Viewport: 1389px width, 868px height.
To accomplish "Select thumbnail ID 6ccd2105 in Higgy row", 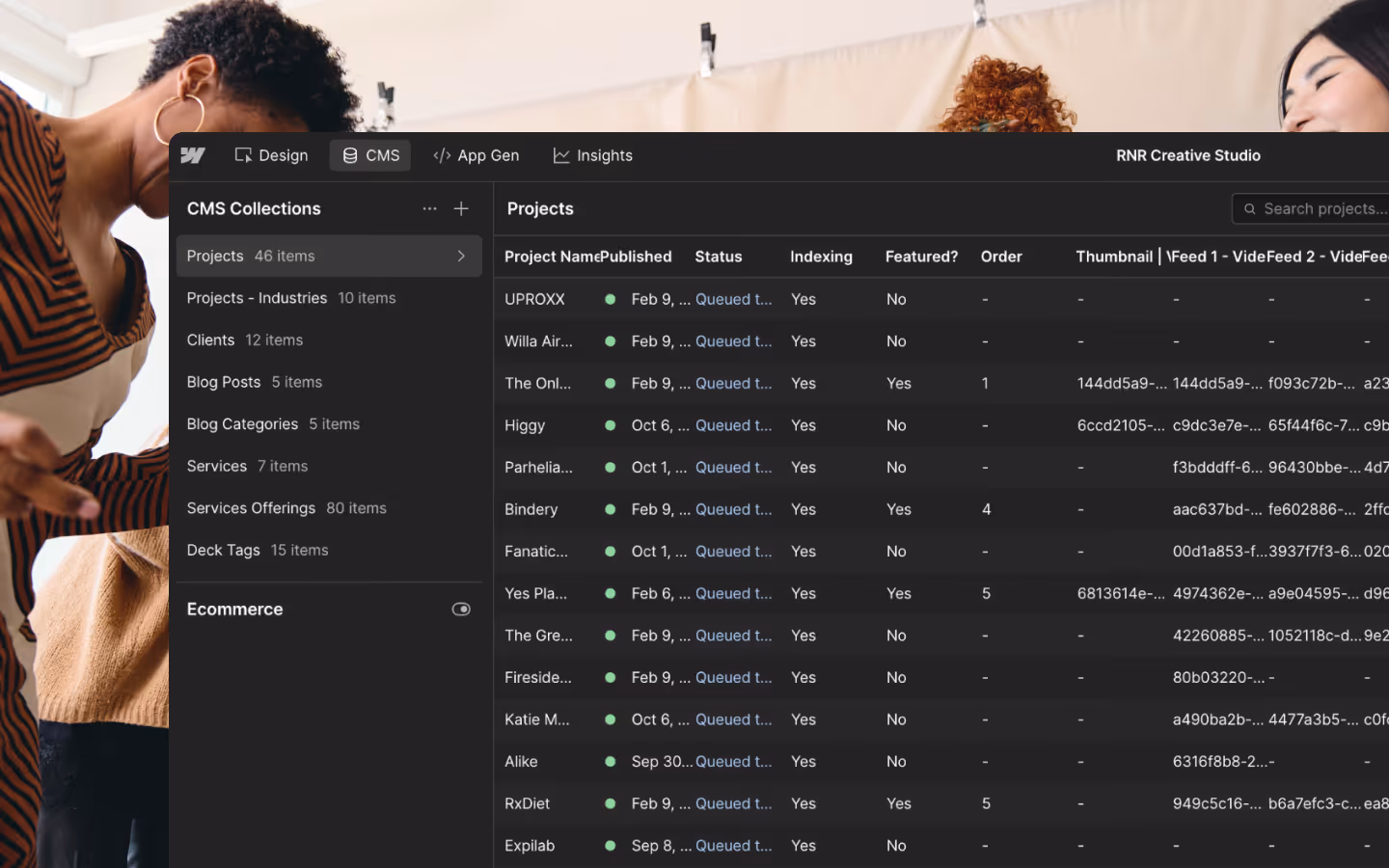I will (1121, 425).
